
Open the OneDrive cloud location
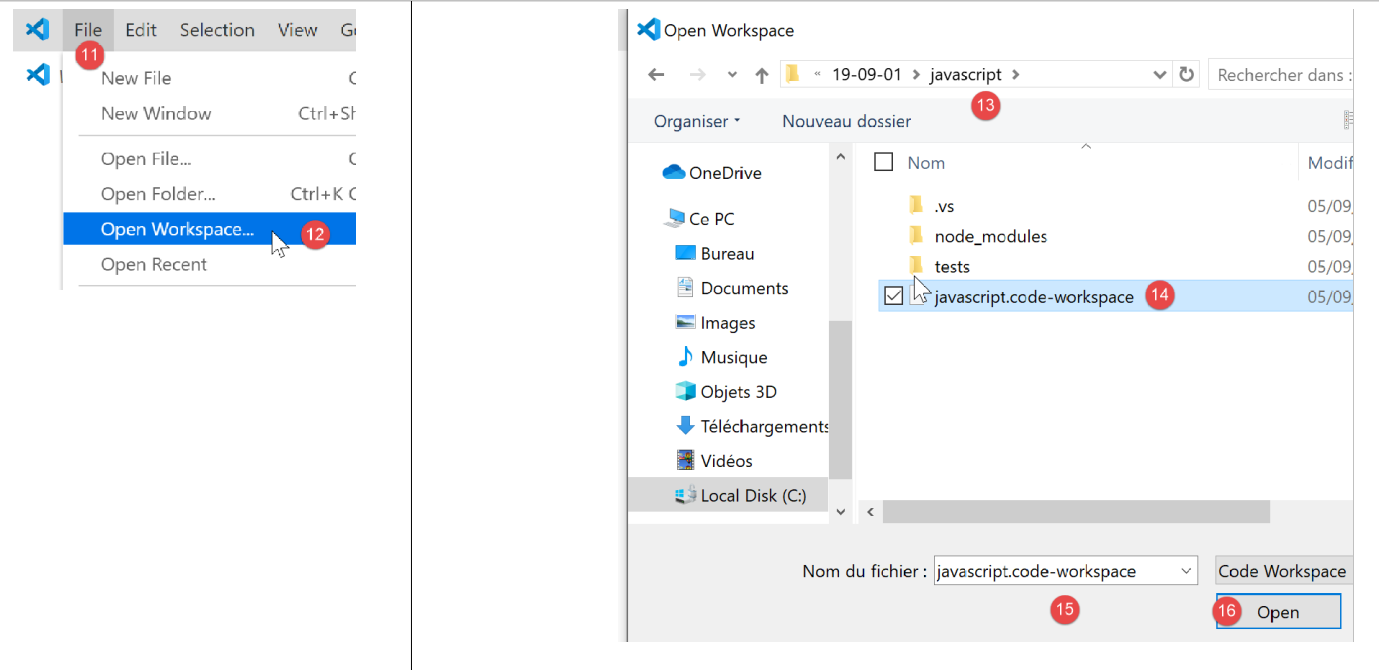tap(712, 173)
